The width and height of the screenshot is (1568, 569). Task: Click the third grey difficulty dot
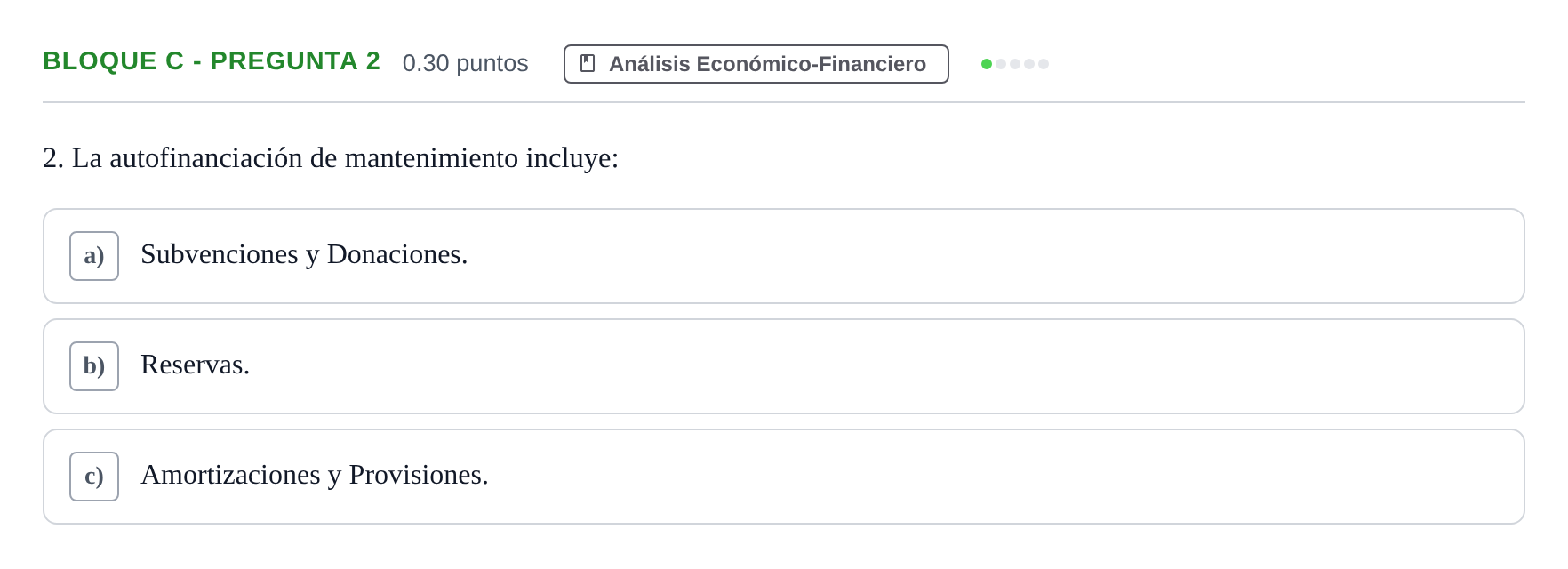(1015, 64)
